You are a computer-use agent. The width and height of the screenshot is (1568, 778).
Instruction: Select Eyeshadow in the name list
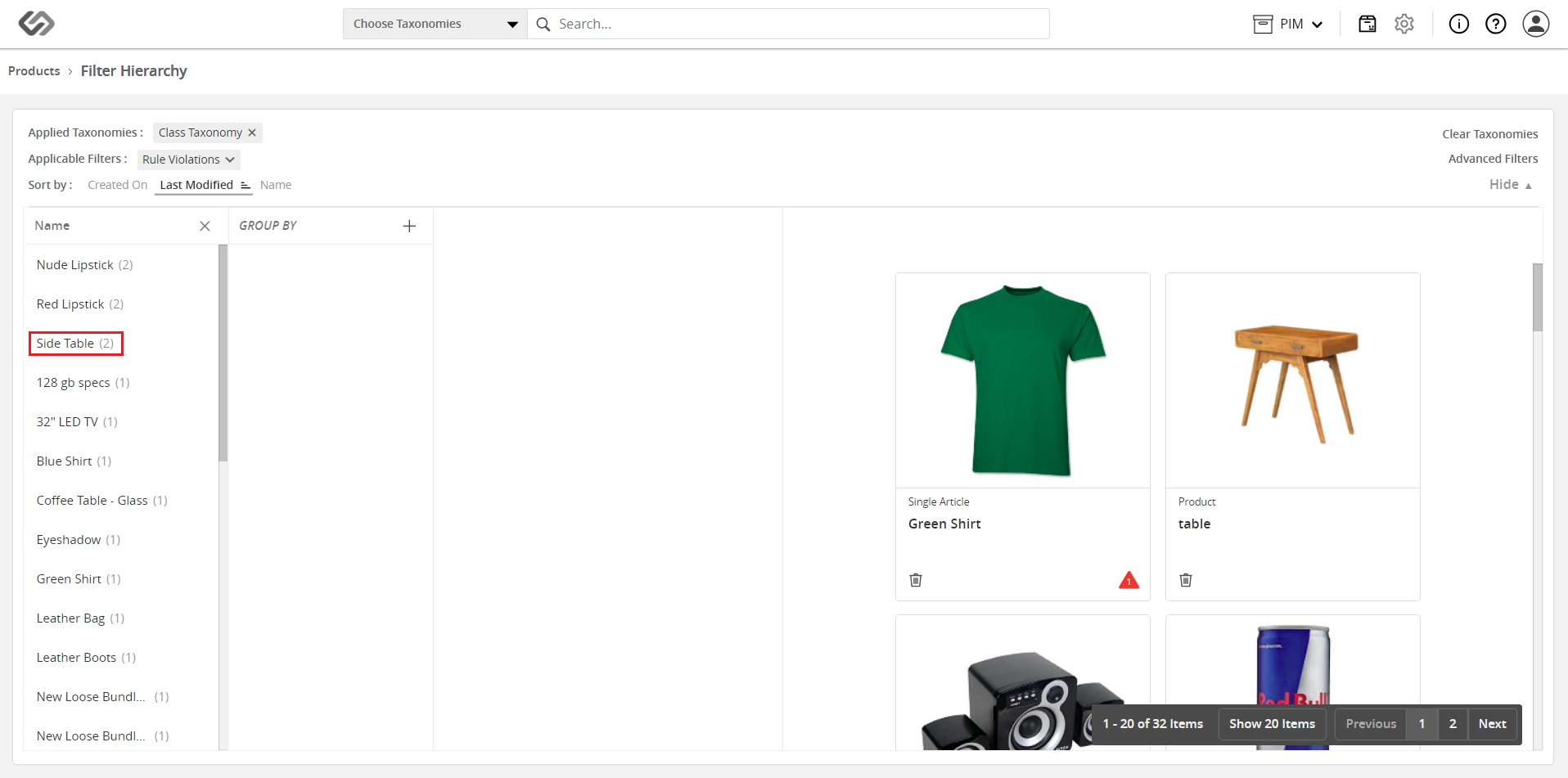click(79, 540)
